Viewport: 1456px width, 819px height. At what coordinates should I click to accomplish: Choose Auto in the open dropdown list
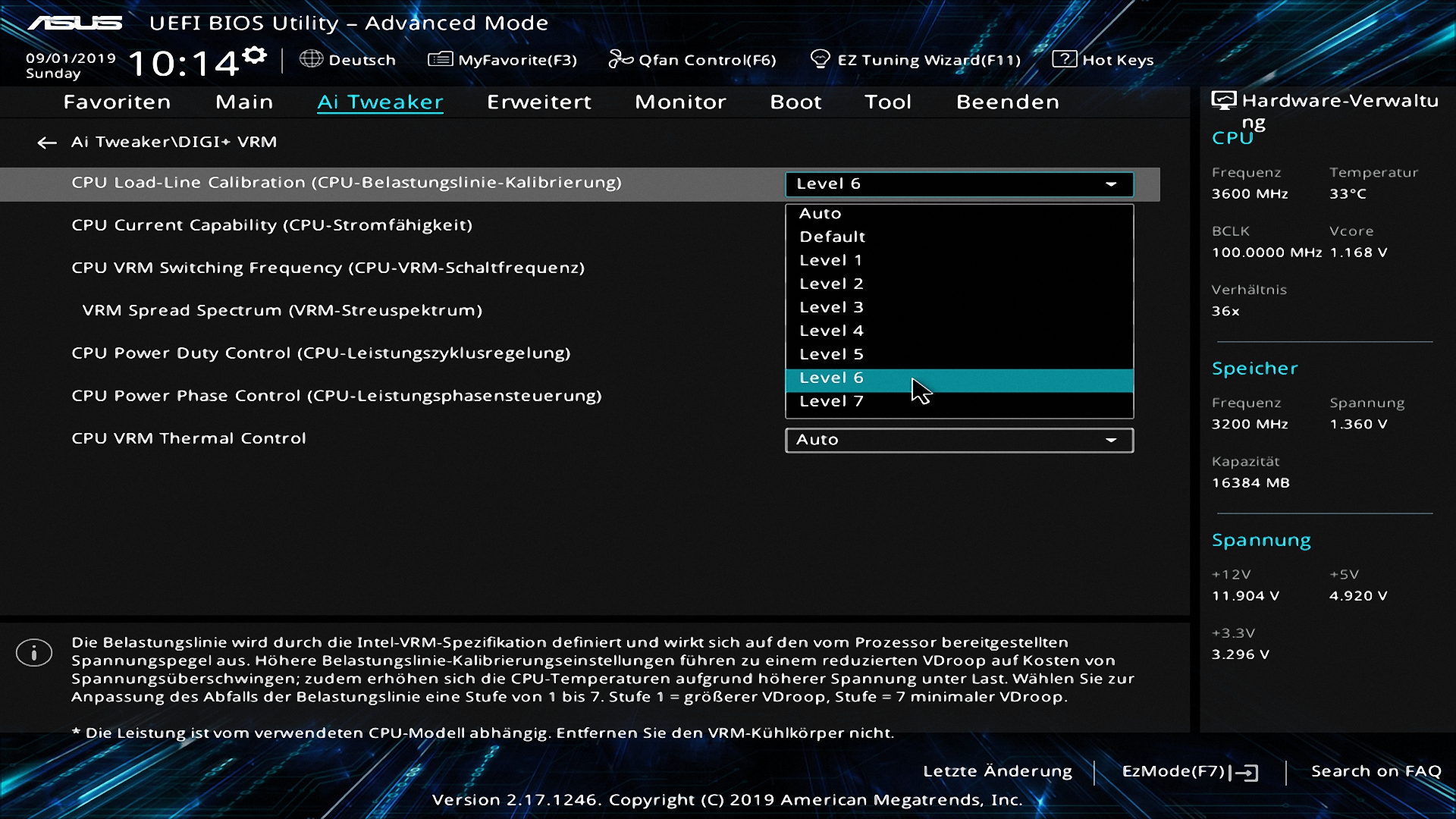point(820,214)
